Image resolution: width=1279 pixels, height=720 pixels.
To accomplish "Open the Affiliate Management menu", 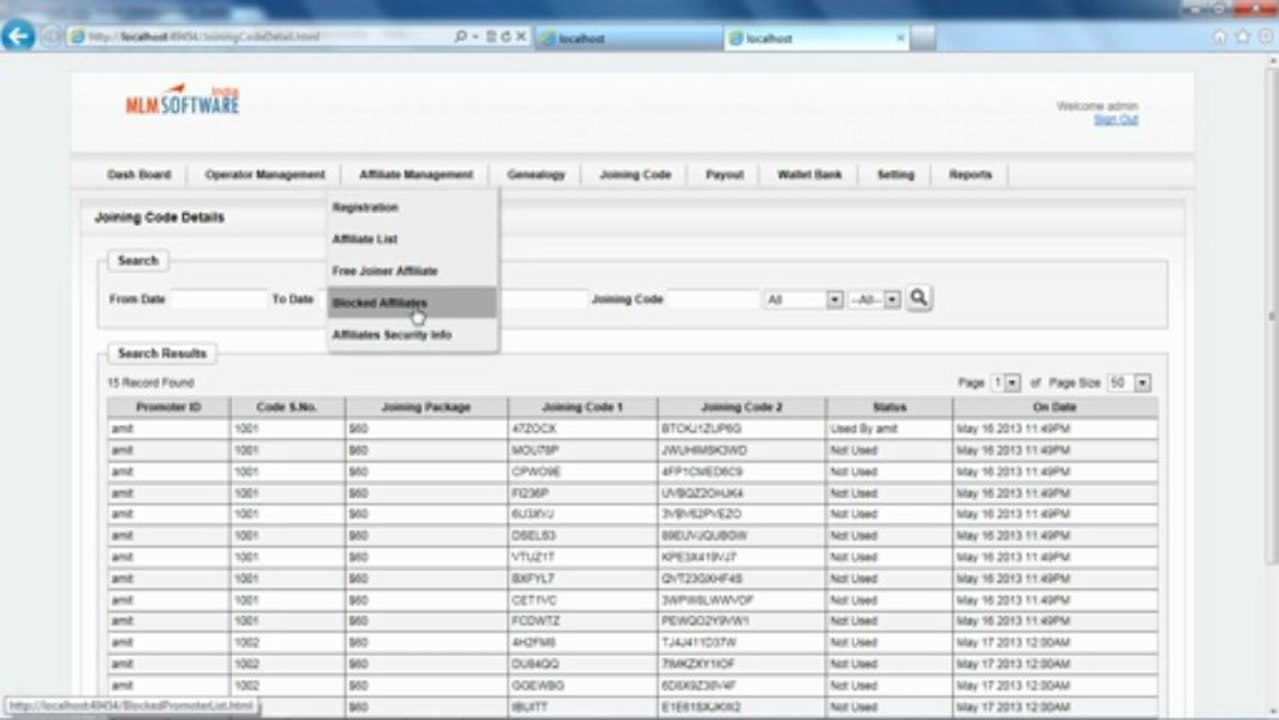I will click(416, 174).
